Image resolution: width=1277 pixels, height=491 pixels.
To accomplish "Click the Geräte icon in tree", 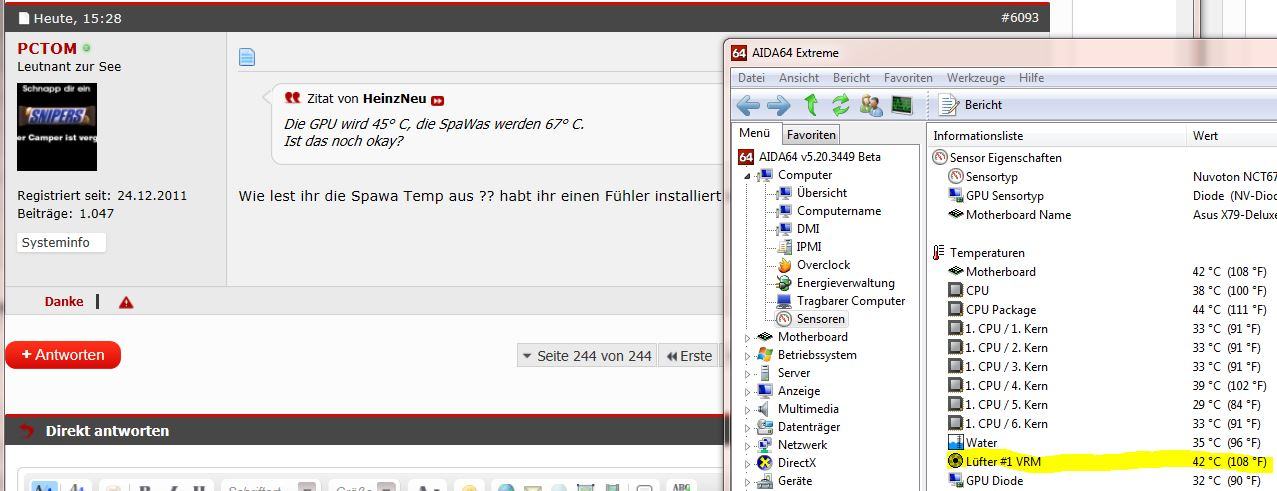I will pos(765,481).
